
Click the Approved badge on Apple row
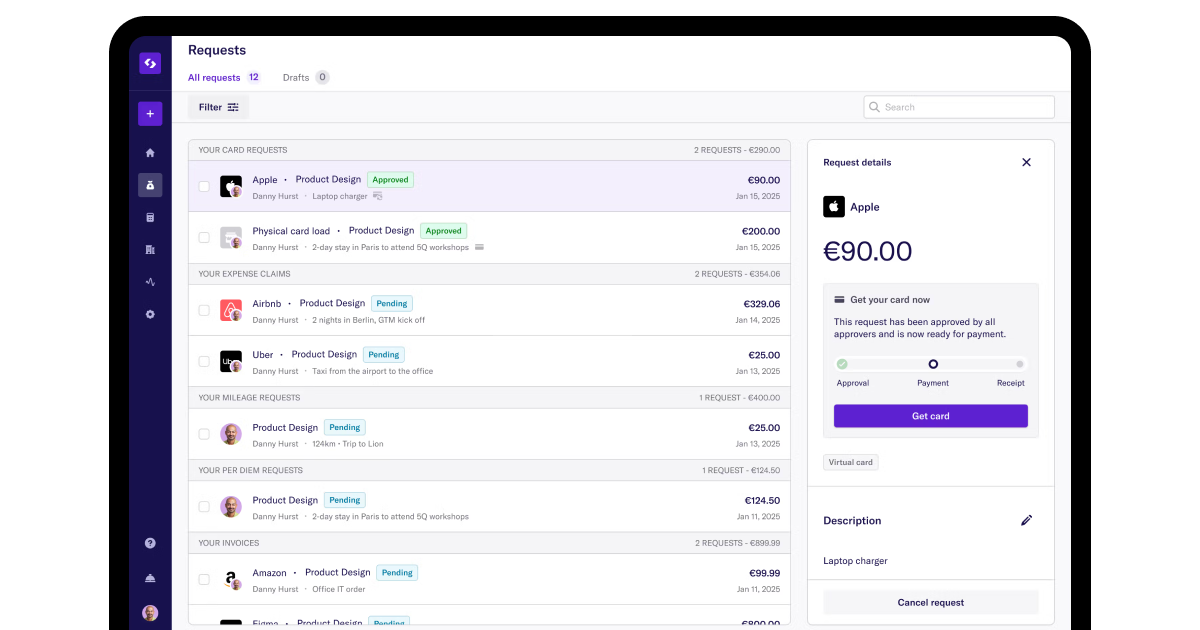tap(390, 180)
